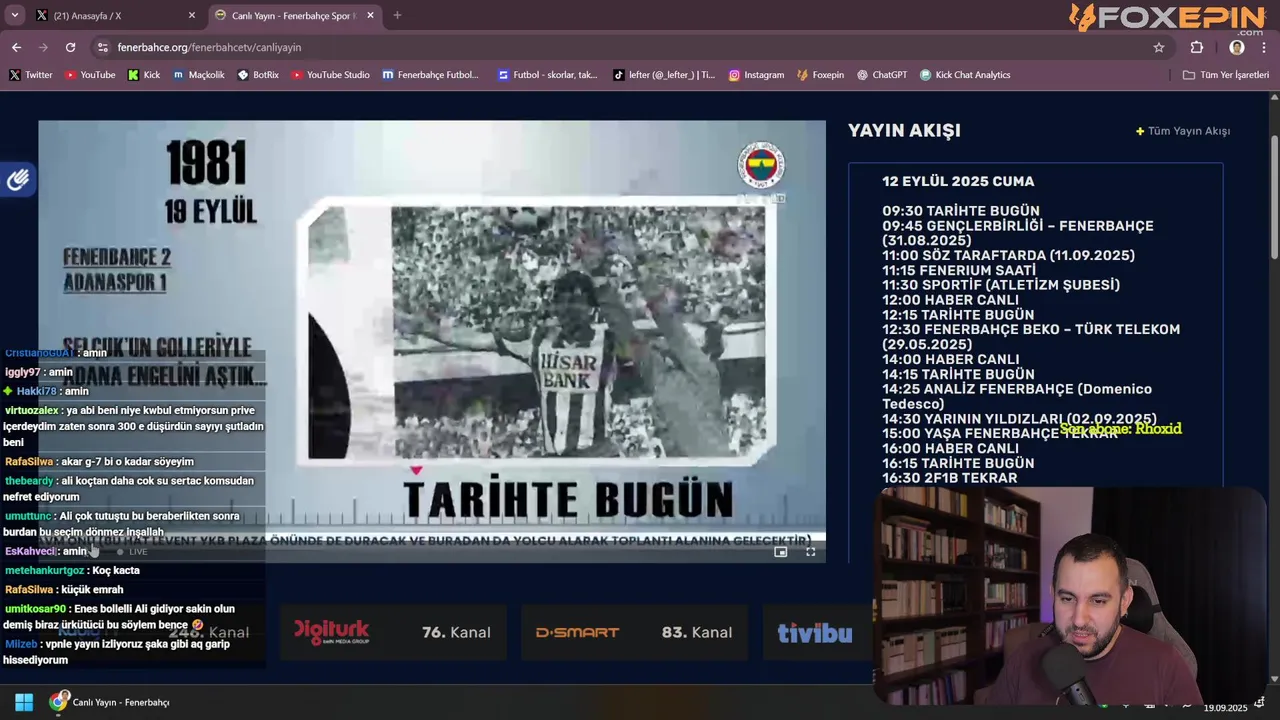The width and height of the screenshot is (1280, 720).
Task: Select the Canlı Yayın Fenerbahçe tab
Action: click(296, 15)
